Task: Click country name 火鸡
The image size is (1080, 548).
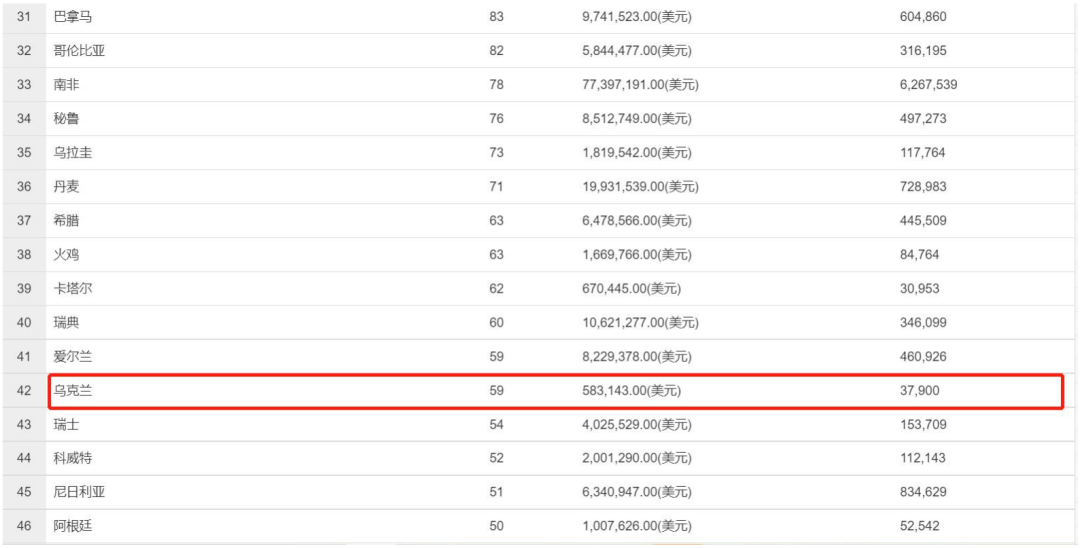Action: (x=67, y=255)
